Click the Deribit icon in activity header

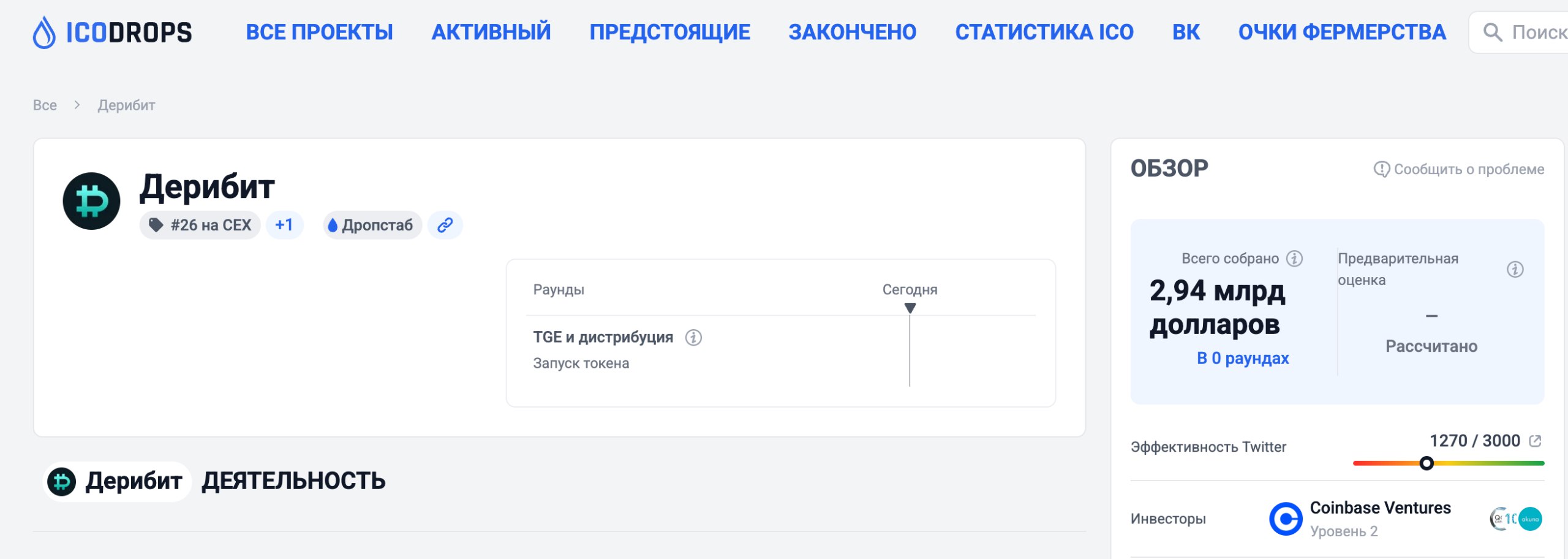tap(62, 481)
